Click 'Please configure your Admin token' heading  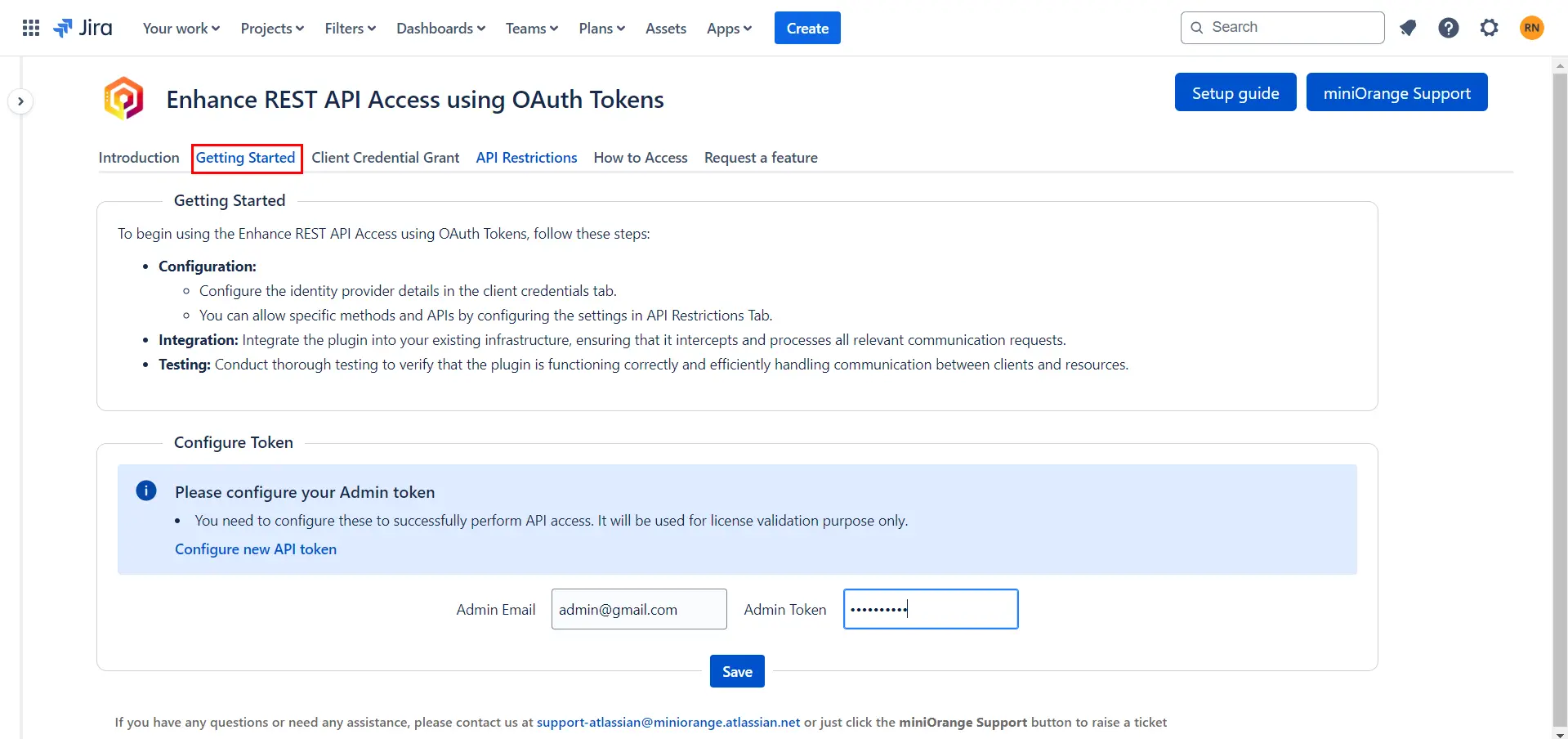coord(305,491)
